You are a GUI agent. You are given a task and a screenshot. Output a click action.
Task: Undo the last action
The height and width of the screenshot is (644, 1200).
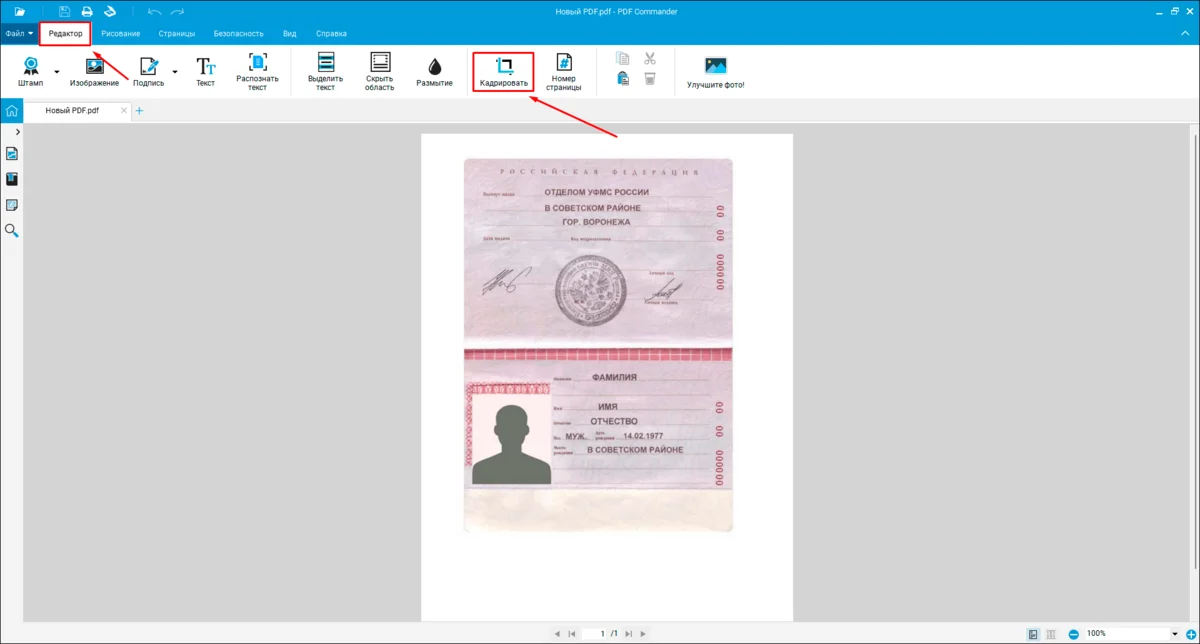point(153,11)
